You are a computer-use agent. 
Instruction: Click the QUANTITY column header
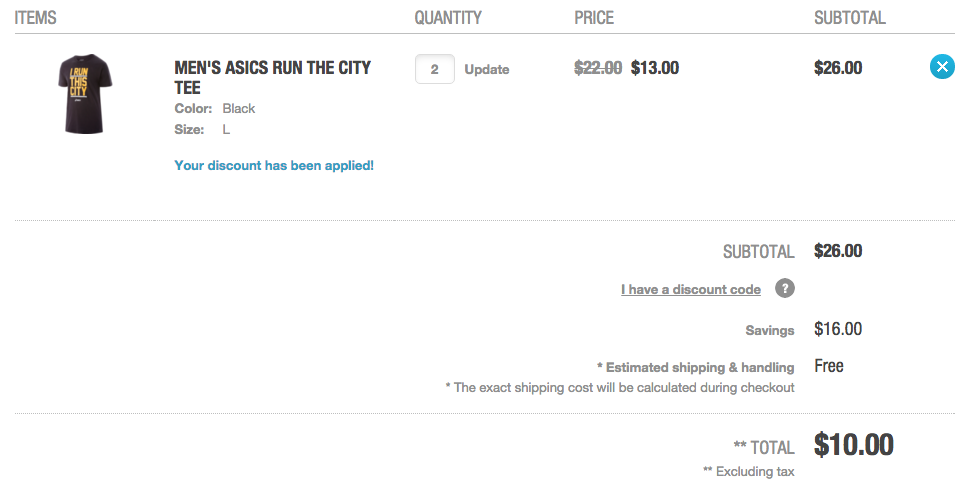[448, 17]
